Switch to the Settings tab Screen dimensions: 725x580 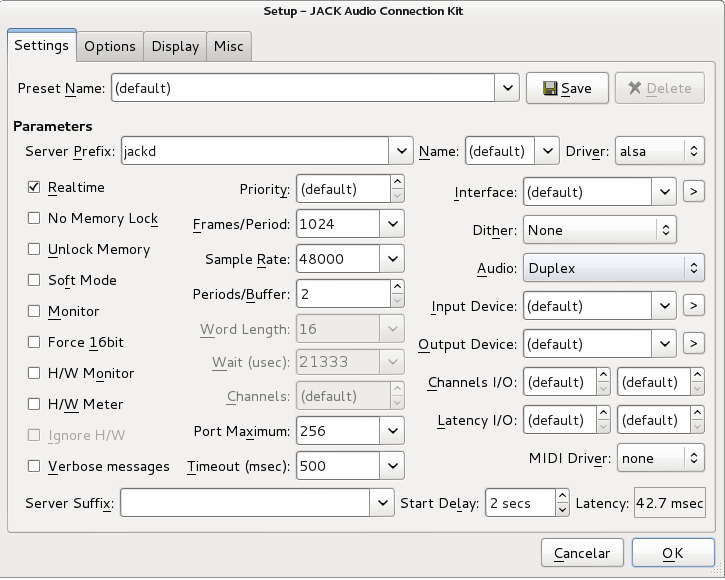[42, 45]
